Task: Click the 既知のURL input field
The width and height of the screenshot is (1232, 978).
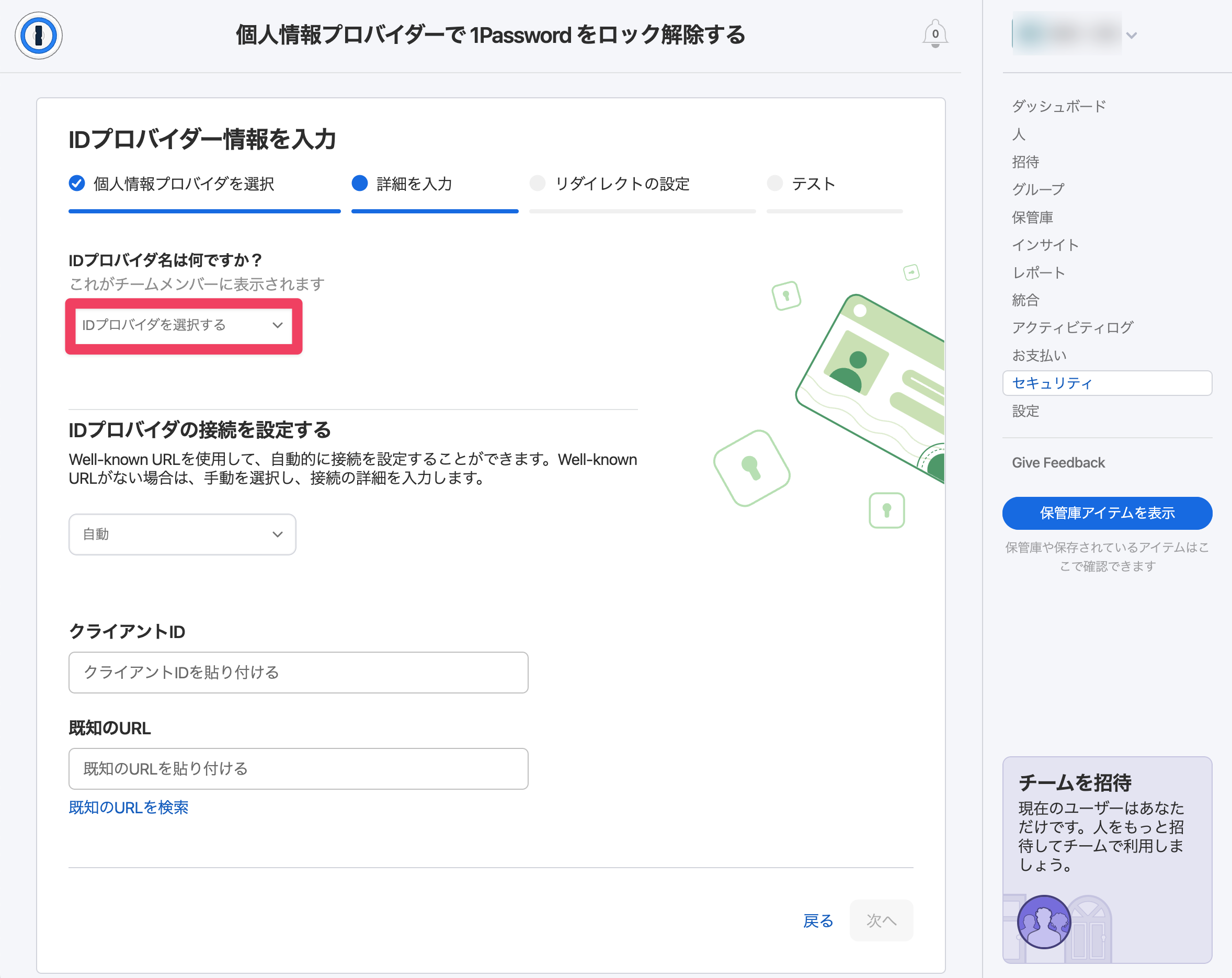Action: [x=298, y=769]
